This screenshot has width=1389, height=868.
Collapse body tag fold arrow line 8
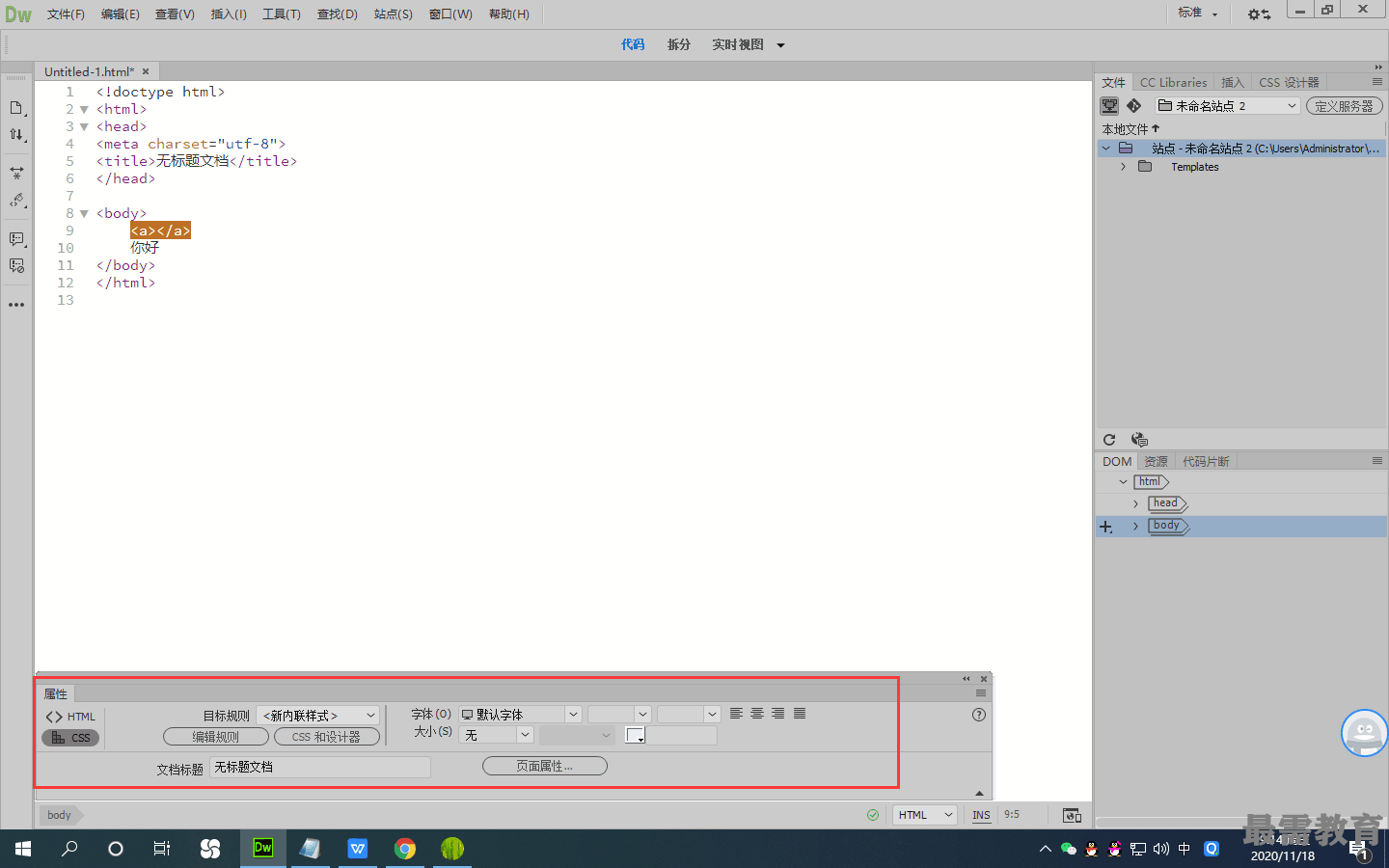coord(84,214)
